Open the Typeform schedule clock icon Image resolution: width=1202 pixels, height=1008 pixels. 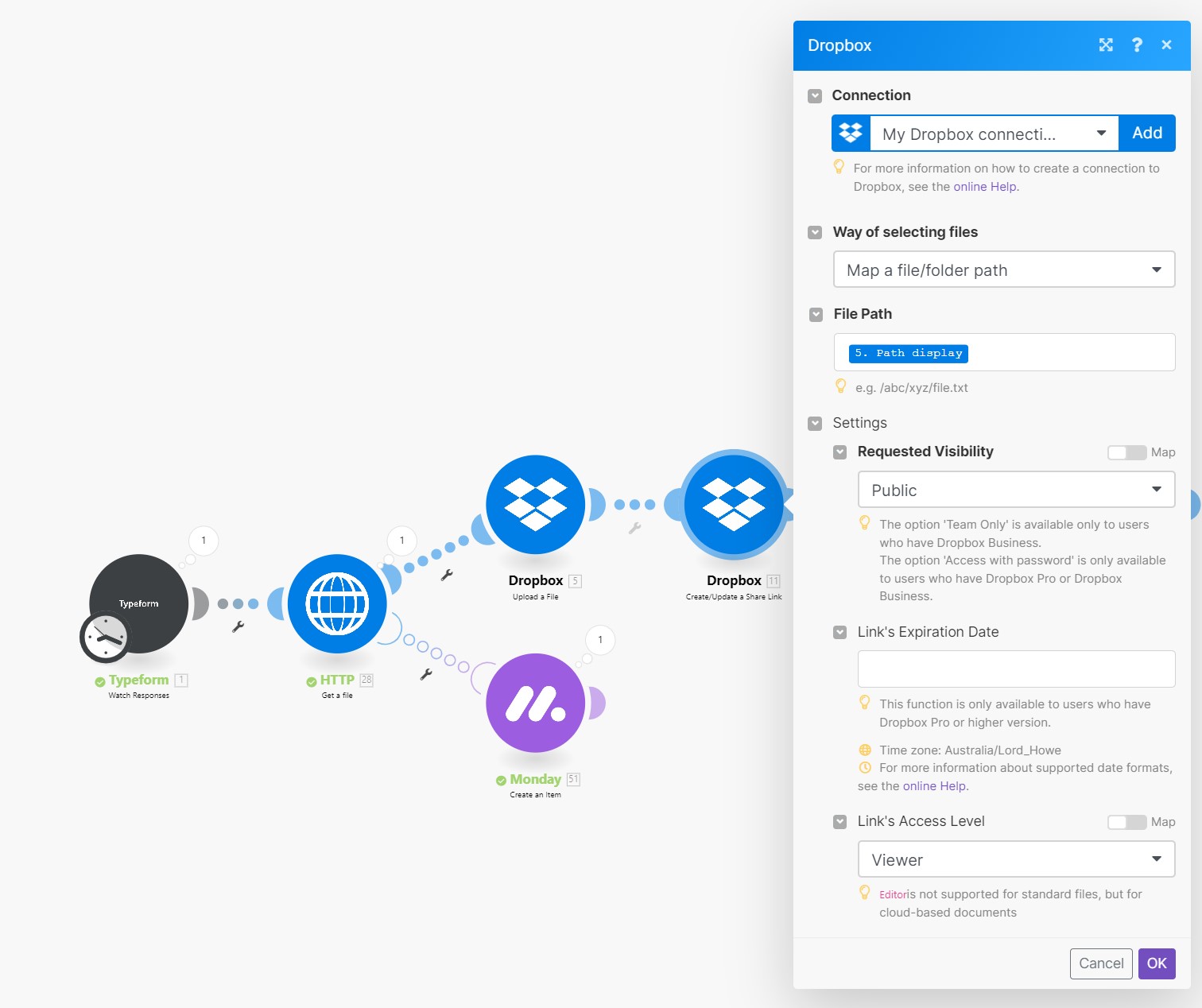click(104, 637)
